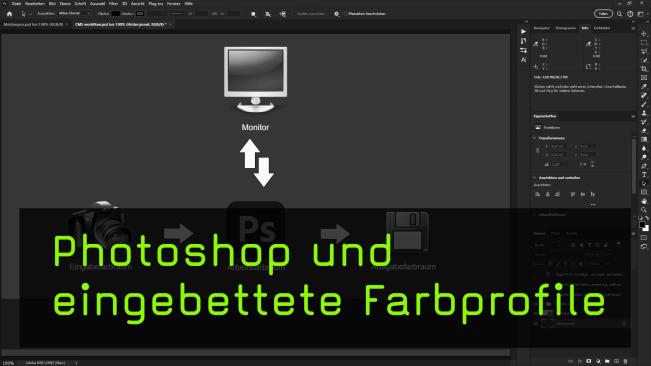Screen dimensions: 651x366
Task: Open search icon in top bar
Action: click(x=619, y=14)
